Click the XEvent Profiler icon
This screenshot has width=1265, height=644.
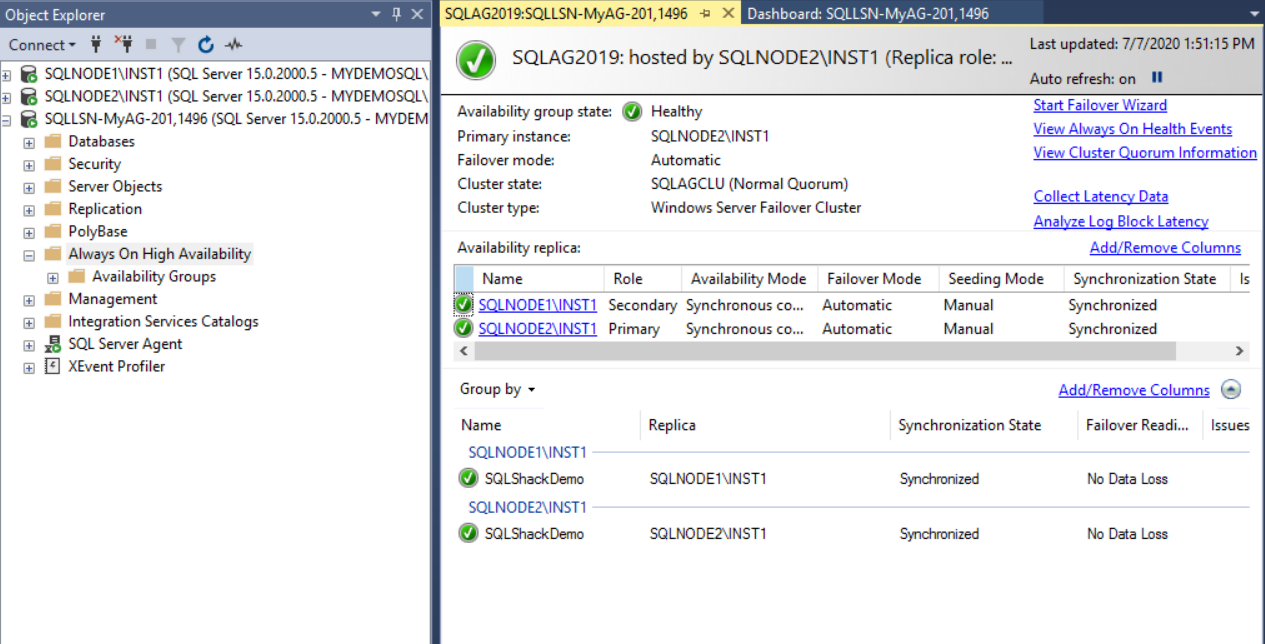pyautogui.click(x=53, y=366)
